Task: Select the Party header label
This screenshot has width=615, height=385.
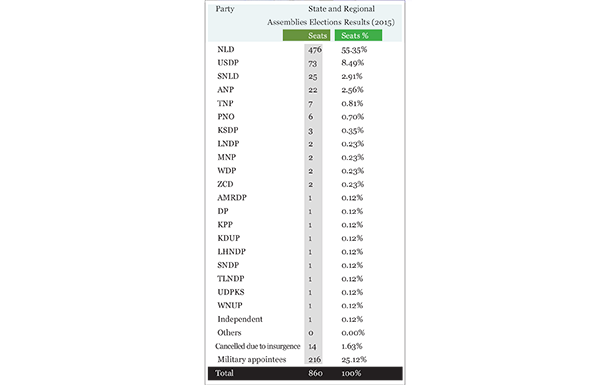Action: [225, 9]
